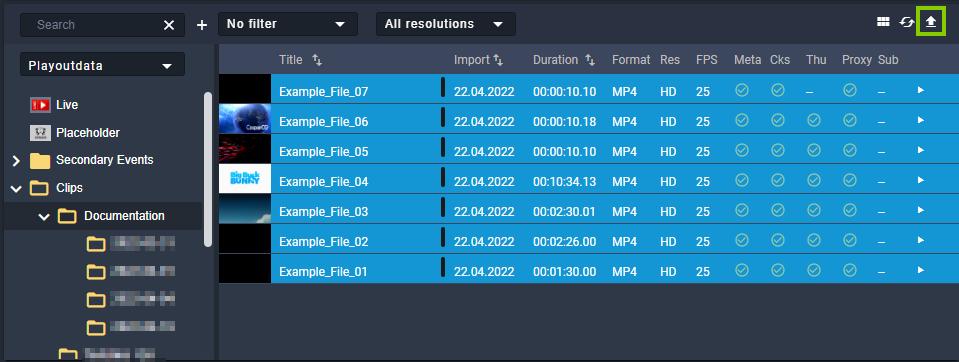The width and height of the screenshot is (959, 362).
Task: Click the plus icon to add filter
Action: pos(202,25)
